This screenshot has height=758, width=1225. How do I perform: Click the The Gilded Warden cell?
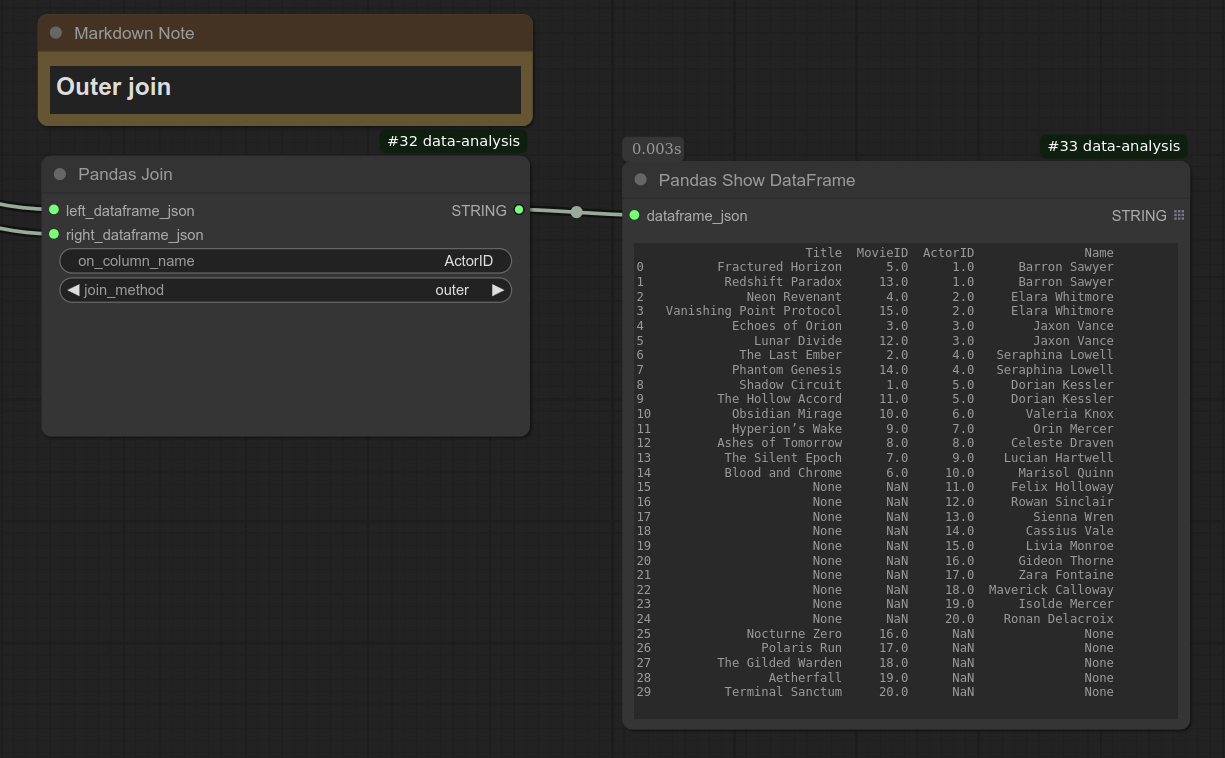point(779,663)
